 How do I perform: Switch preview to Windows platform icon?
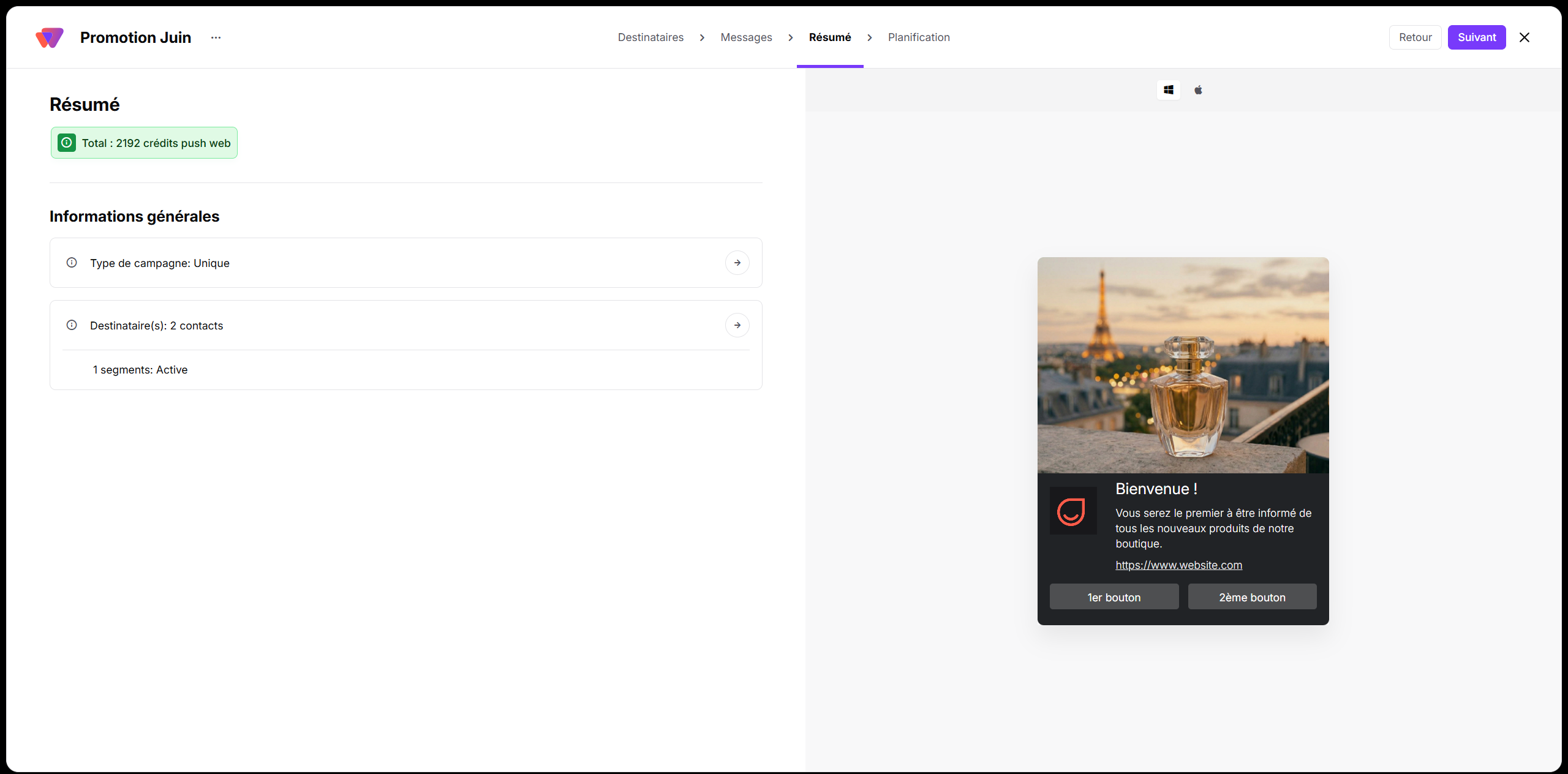(1169, 90)
